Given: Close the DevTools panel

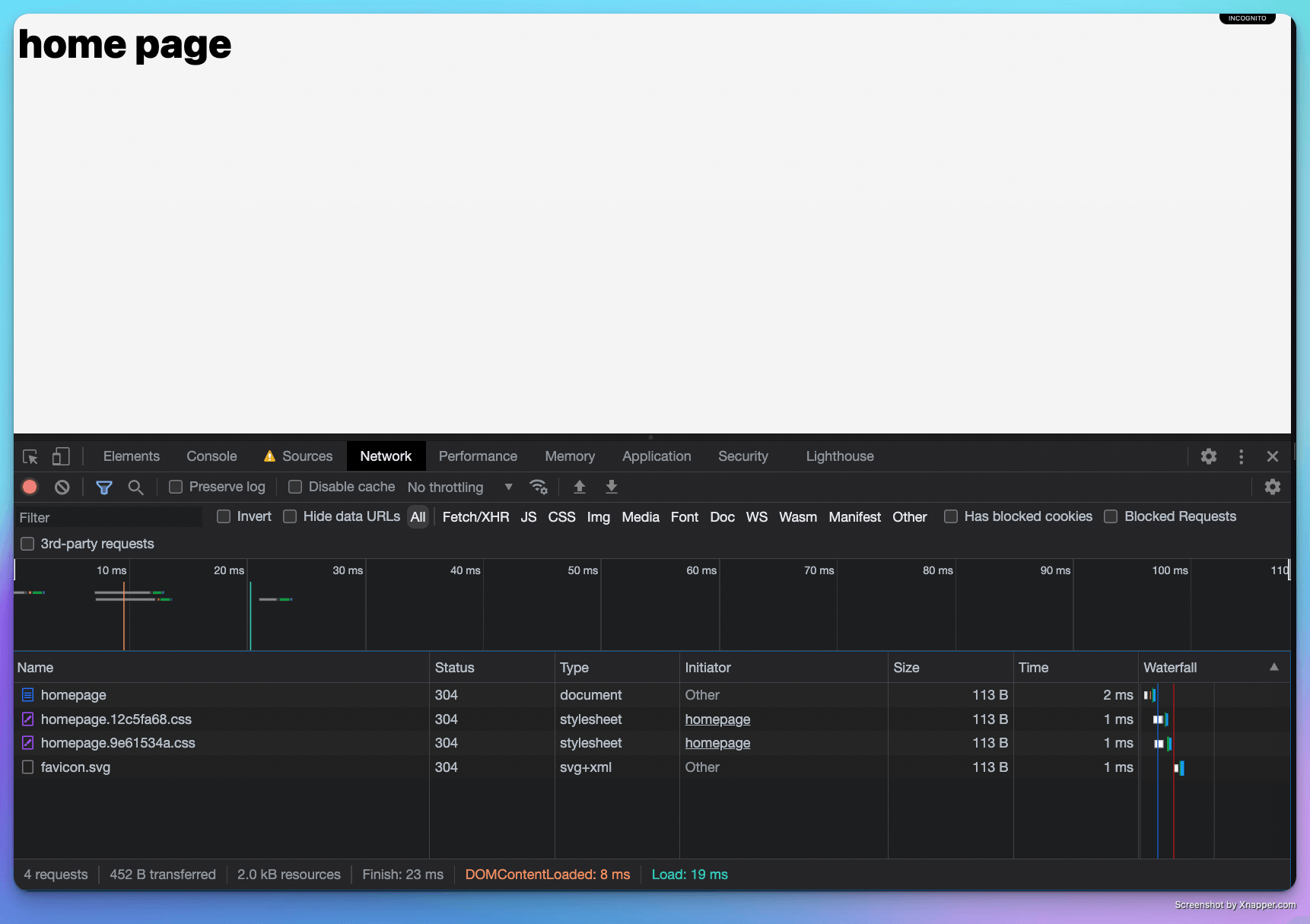Looking at the screenshot, I should 1273,456.
